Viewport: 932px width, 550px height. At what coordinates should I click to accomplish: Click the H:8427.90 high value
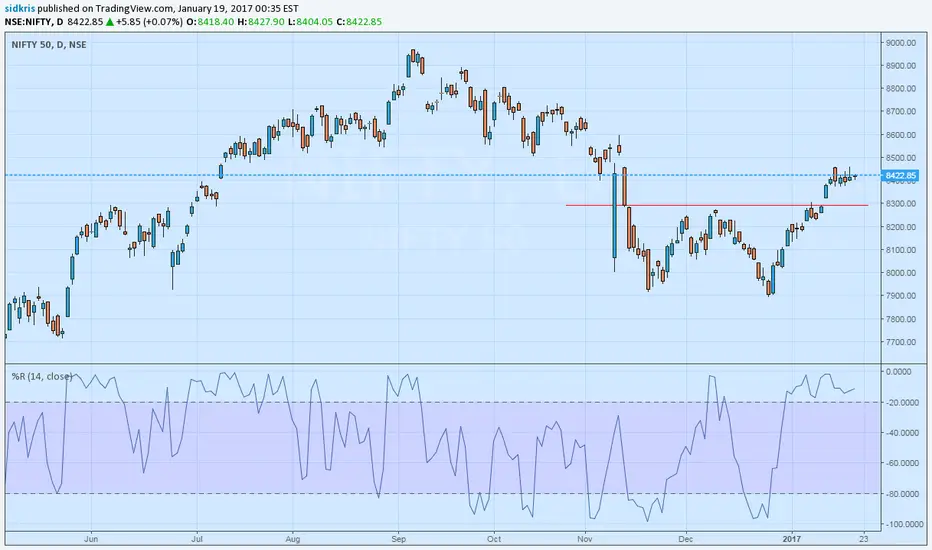(260, 22)
